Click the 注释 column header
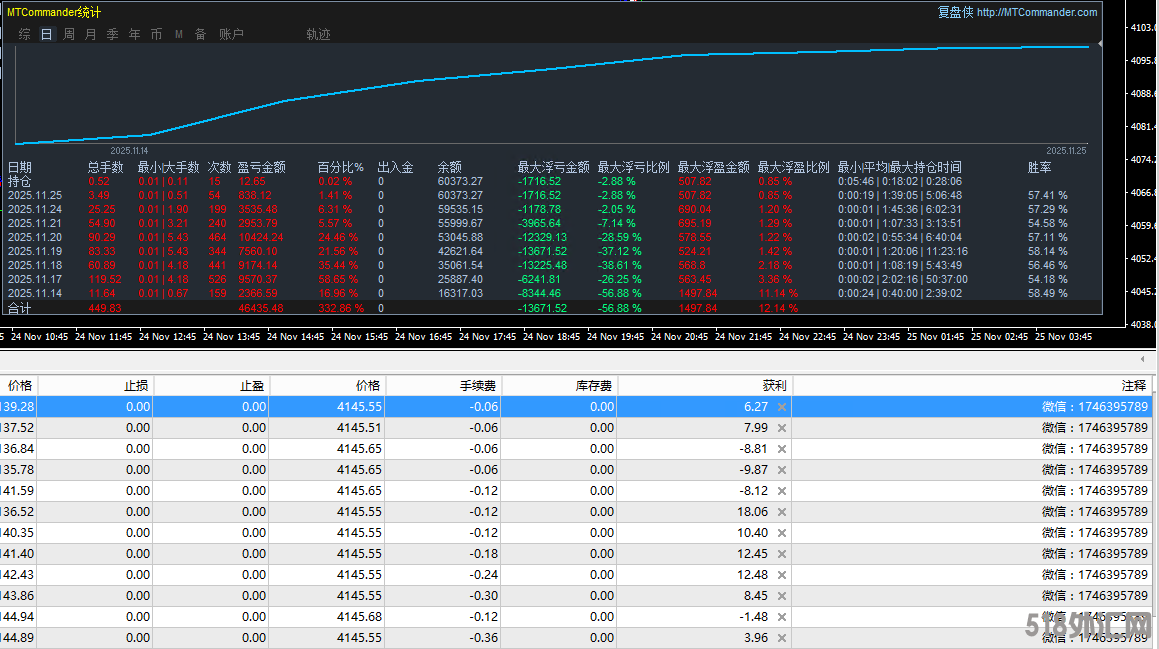Viewport: 1159px width, 649px height. coord(1133,385)
